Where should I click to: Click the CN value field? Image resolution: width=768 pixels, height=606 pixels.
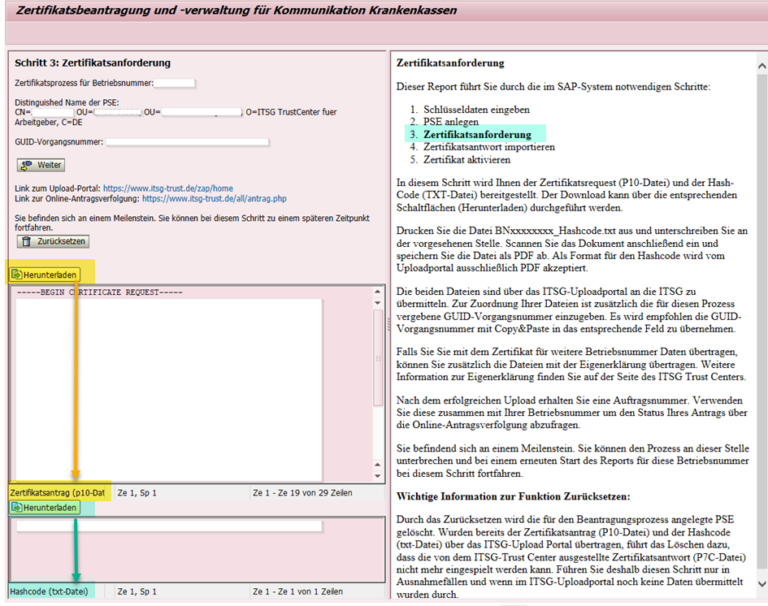(x=52, y=112)
